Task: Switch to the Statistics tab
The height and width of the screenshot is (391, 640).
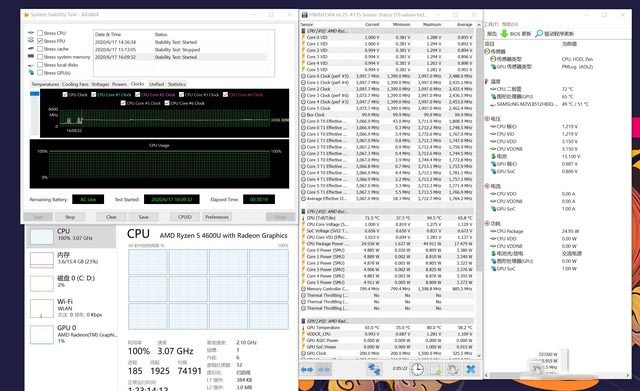Action: click(177, 84)
